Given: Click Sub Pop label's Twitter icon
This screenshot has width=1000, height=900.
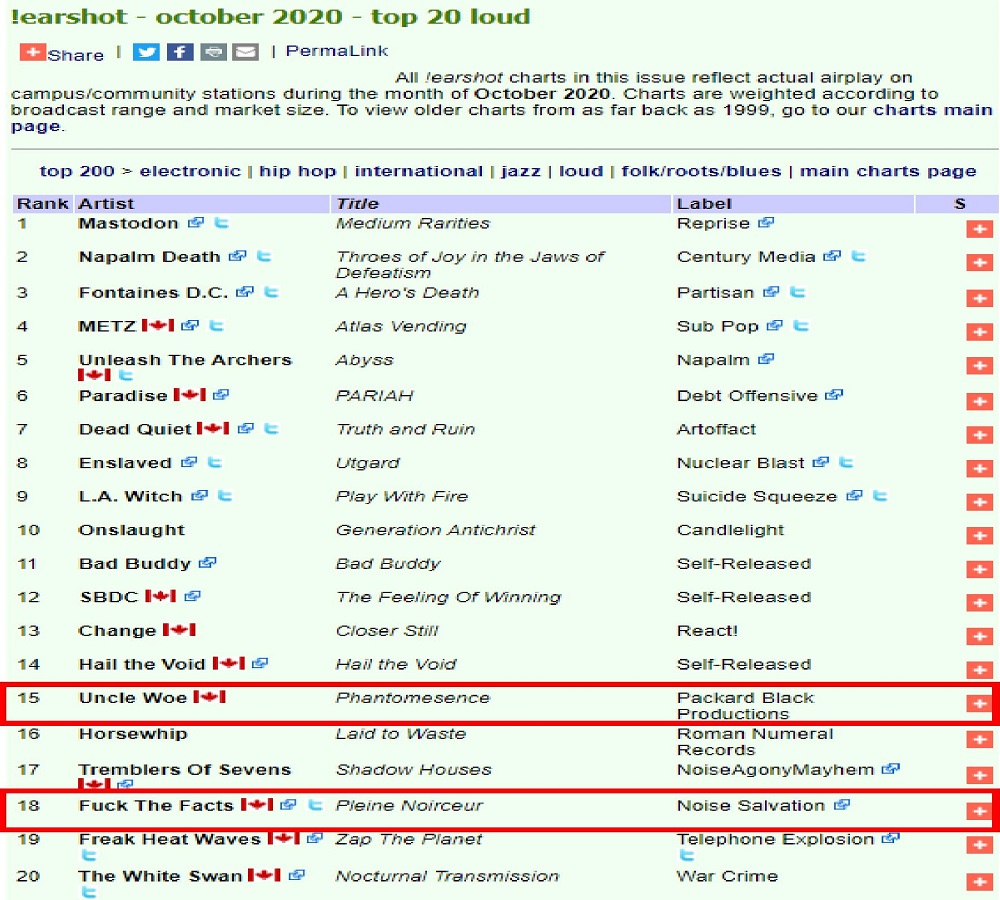Looking at the screenshot, I should [800, 326].
